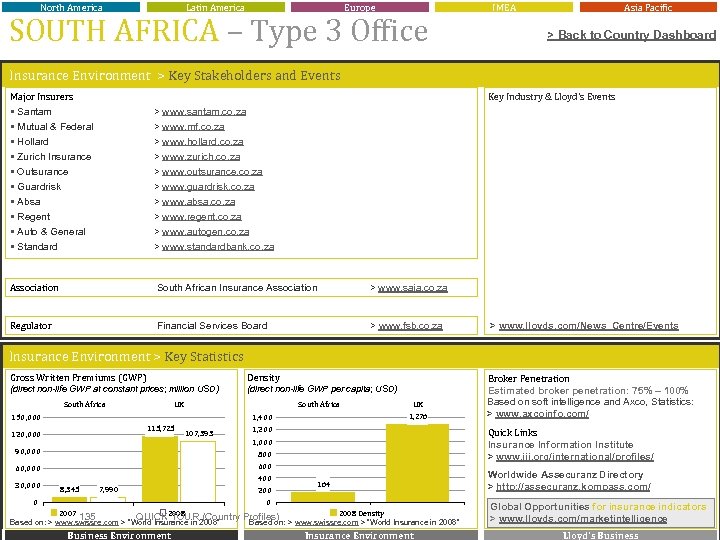The image size is (720, 540).
Task: Select the Outsurance insurer name
Action: (x=43, y=172)
